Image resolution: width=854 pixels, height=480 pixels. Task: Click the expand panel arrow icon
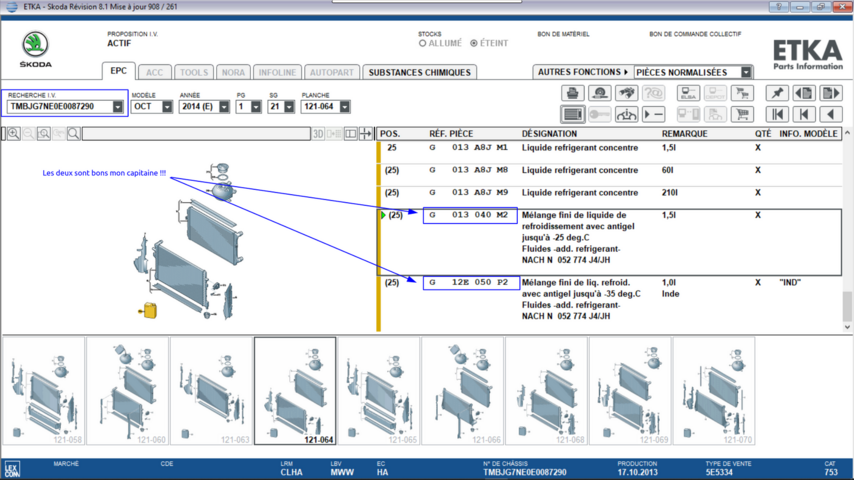point(366,133)
